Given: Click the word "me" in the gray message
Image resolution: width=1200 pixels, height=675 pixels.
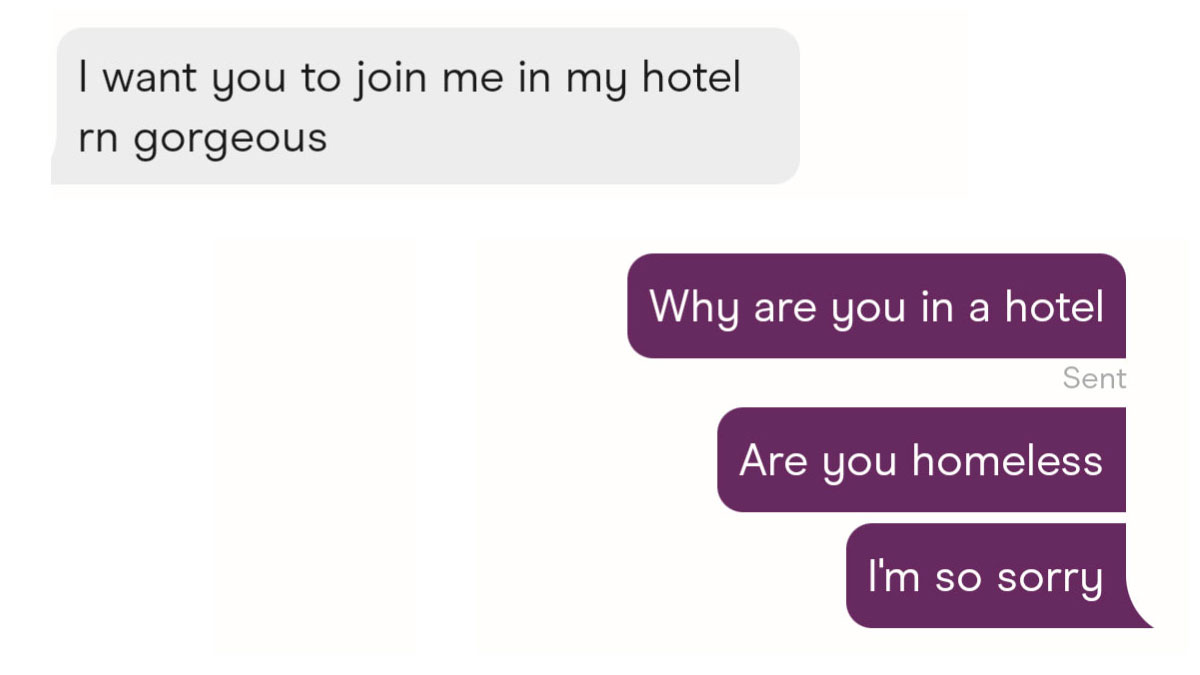Looking at the screenshot, I should pos(471,80).
